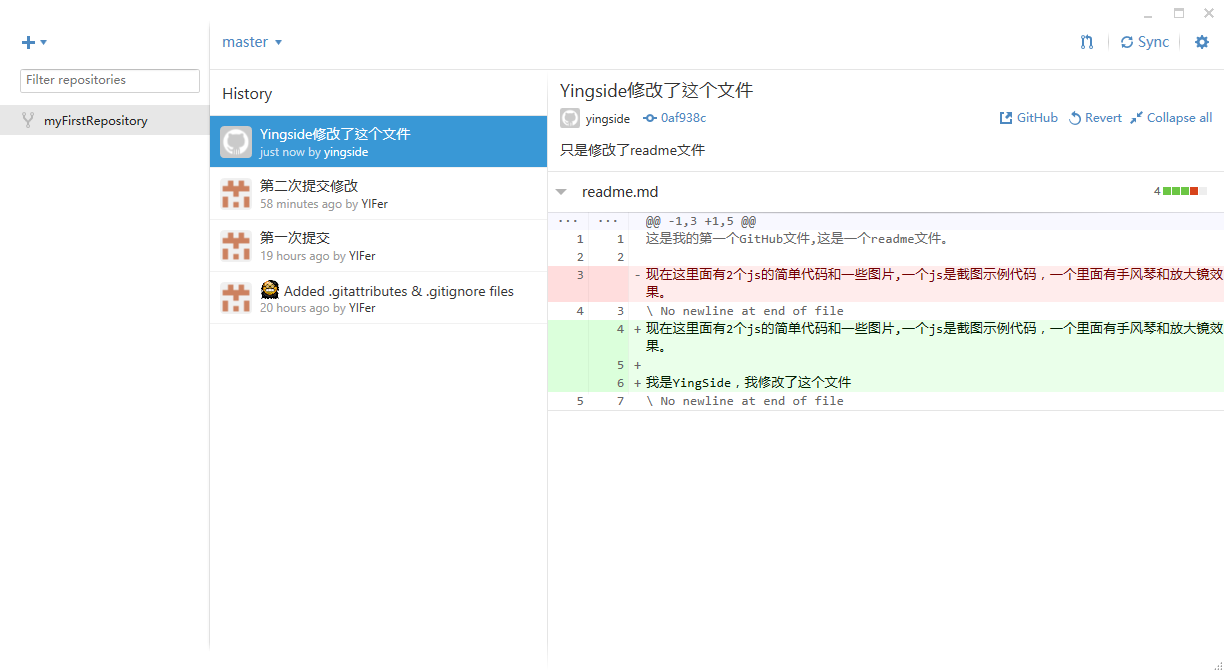Select the 第一次提交 commit
Screen dimensions: 1224x672
coord(378,246)
